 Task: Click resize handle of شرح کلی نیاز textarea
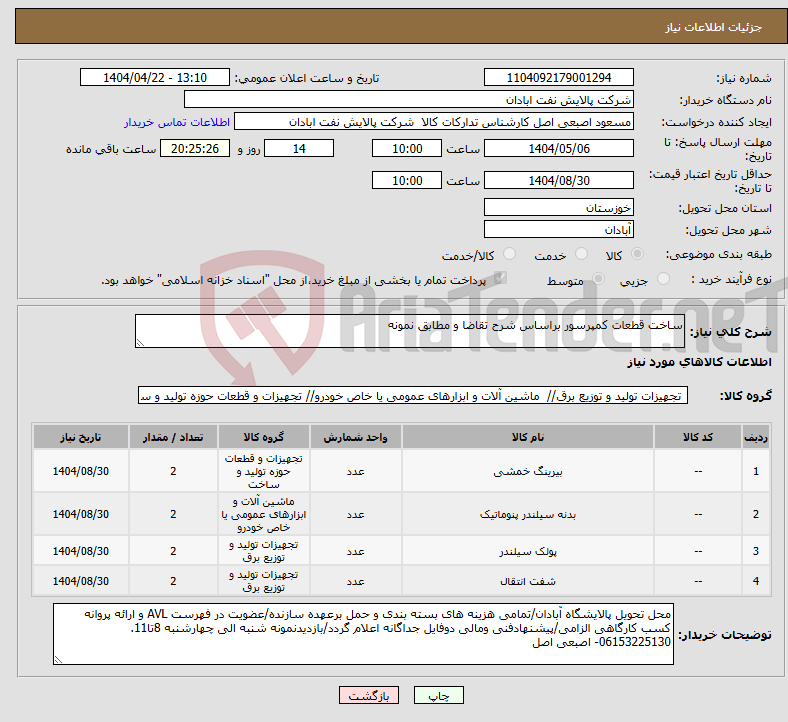tap(140, 343)
